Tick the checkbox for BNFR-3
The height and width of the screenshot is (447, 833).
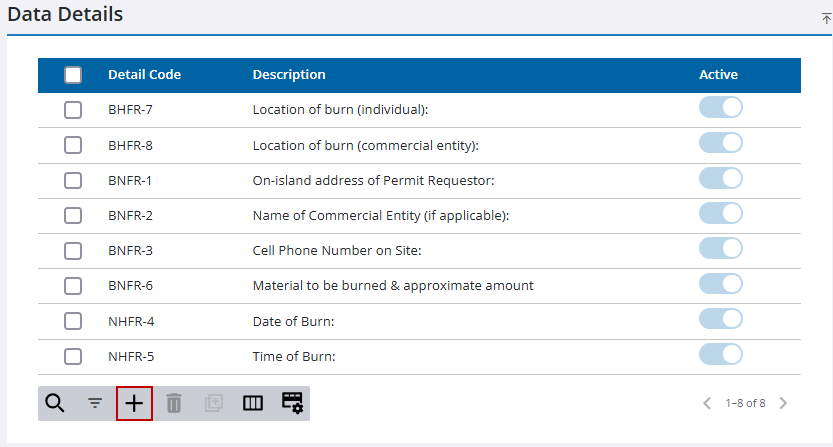(x=73, y=250)
